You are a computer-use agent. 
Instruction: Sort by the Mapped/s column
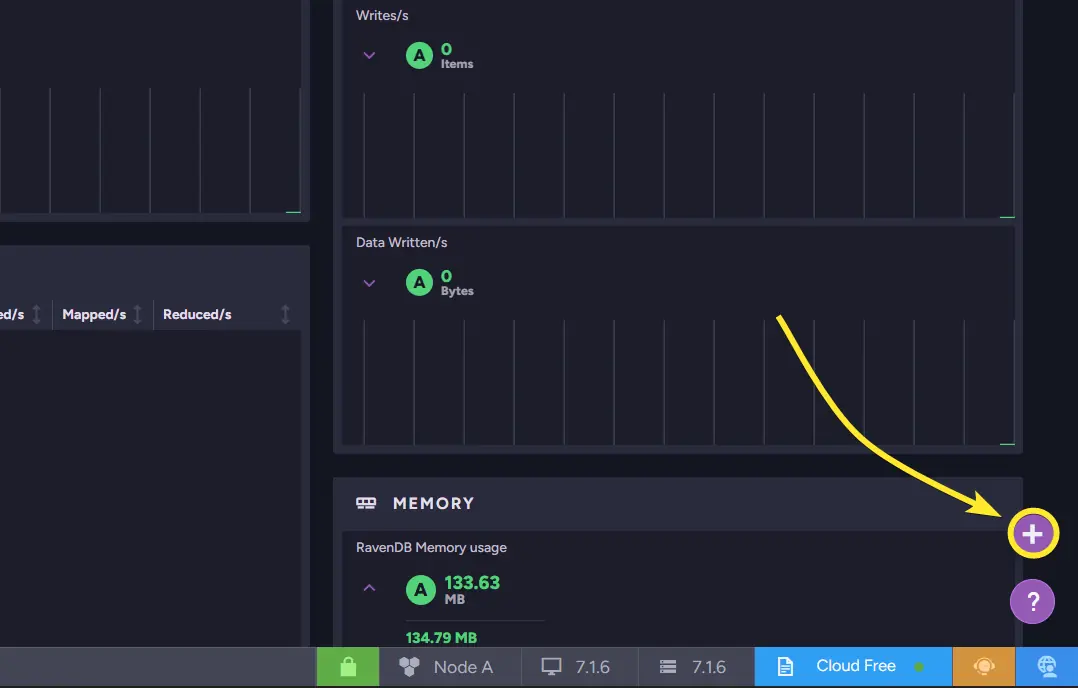tap(94, 314)
